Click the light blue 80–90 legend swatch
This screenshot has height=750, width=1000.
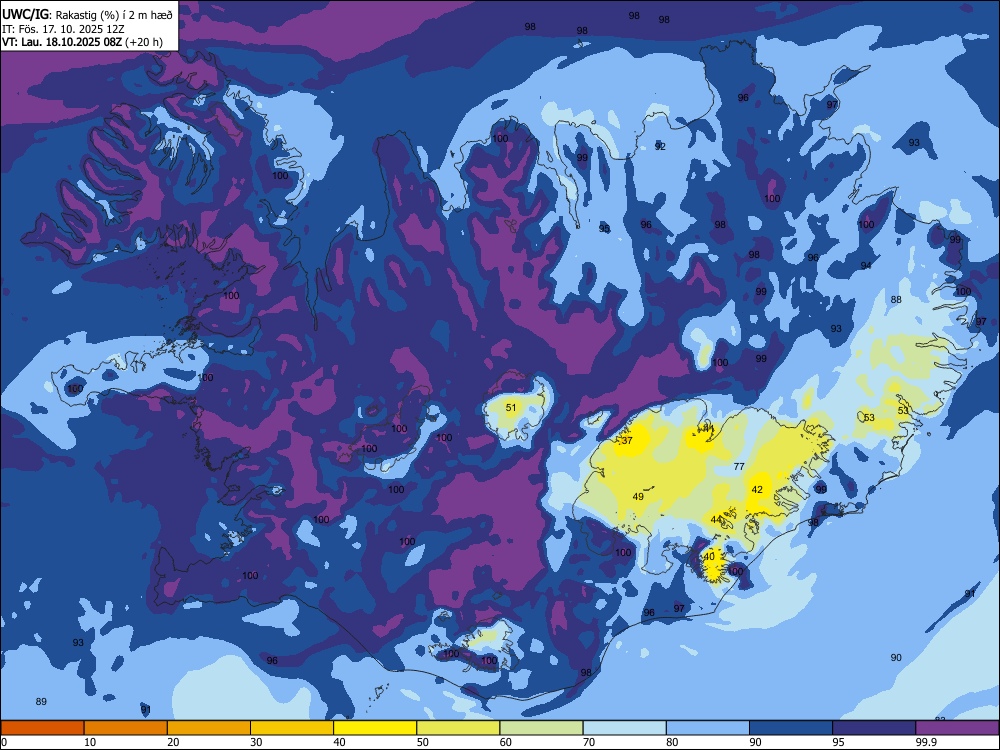tap(708, 728)
